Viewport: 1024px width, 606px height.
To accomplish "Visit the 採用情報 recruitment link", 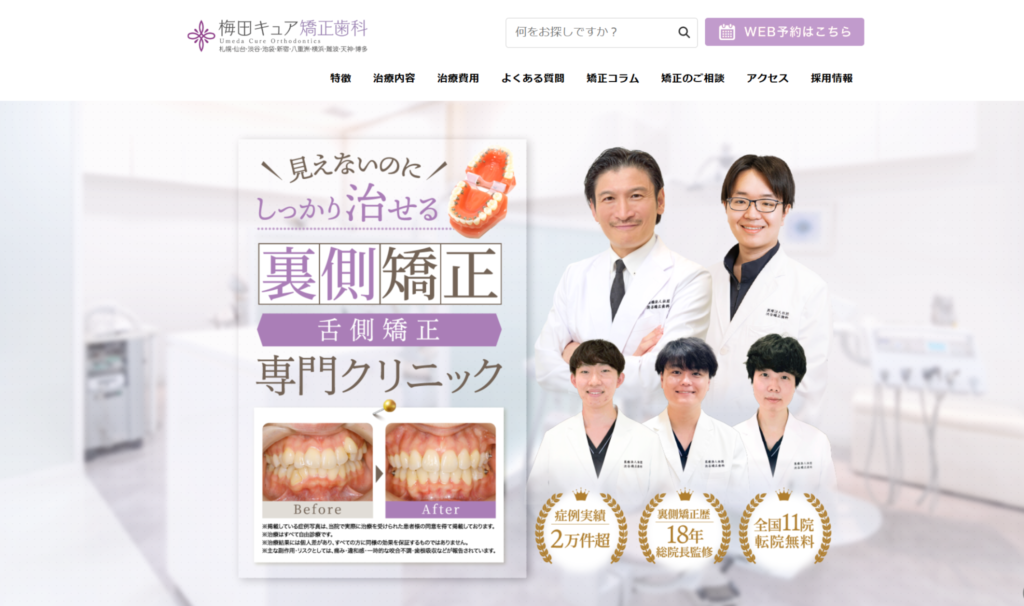I will tap(832, 78).
